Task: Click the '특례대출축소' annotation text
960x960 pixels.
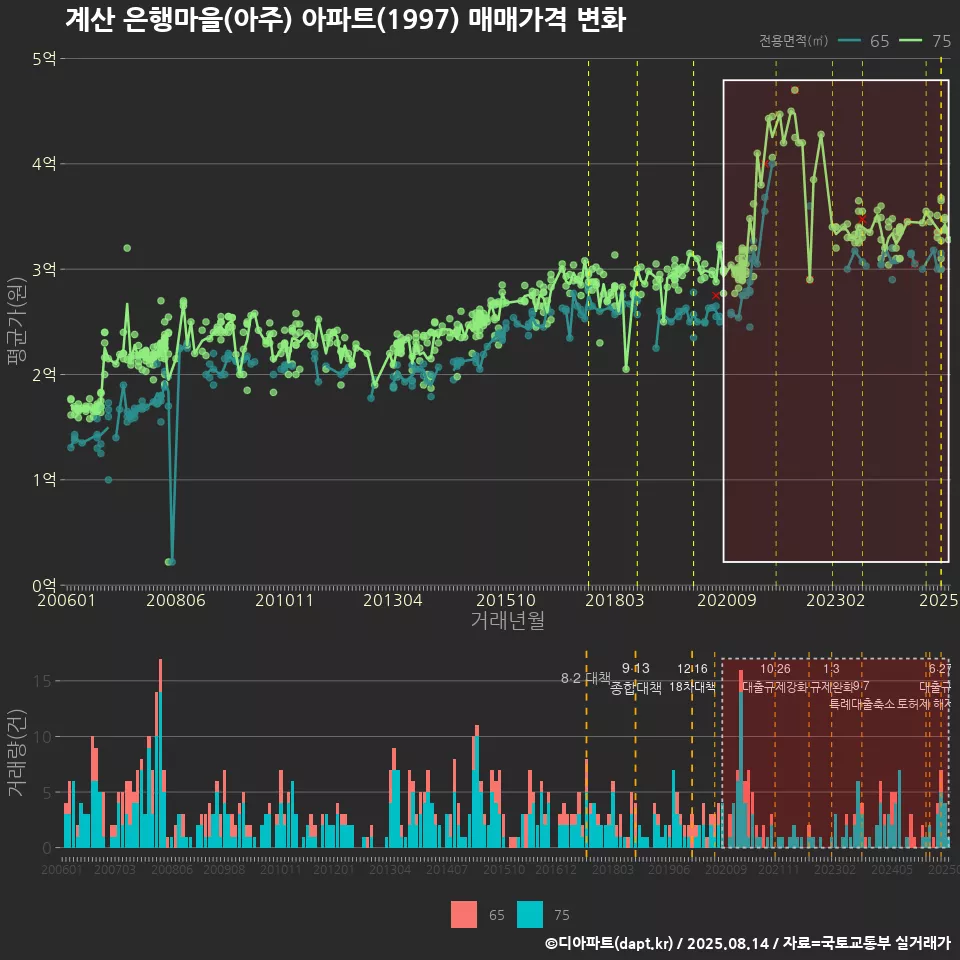Action: click(x=862, y=704)
